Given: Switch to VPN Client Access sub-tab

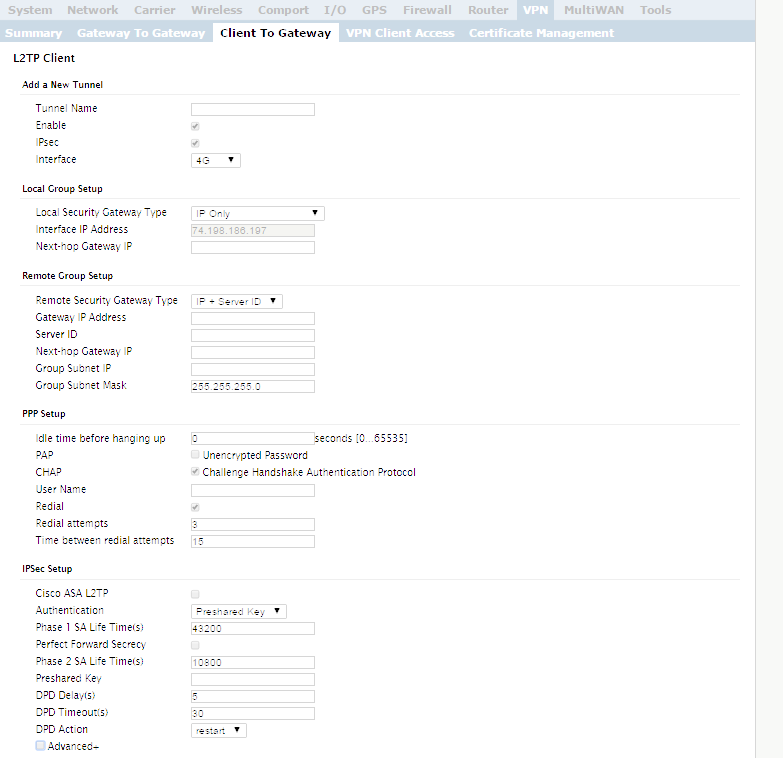Looking at the screenshot, I should pyautogui.click(x=400, y=33).
